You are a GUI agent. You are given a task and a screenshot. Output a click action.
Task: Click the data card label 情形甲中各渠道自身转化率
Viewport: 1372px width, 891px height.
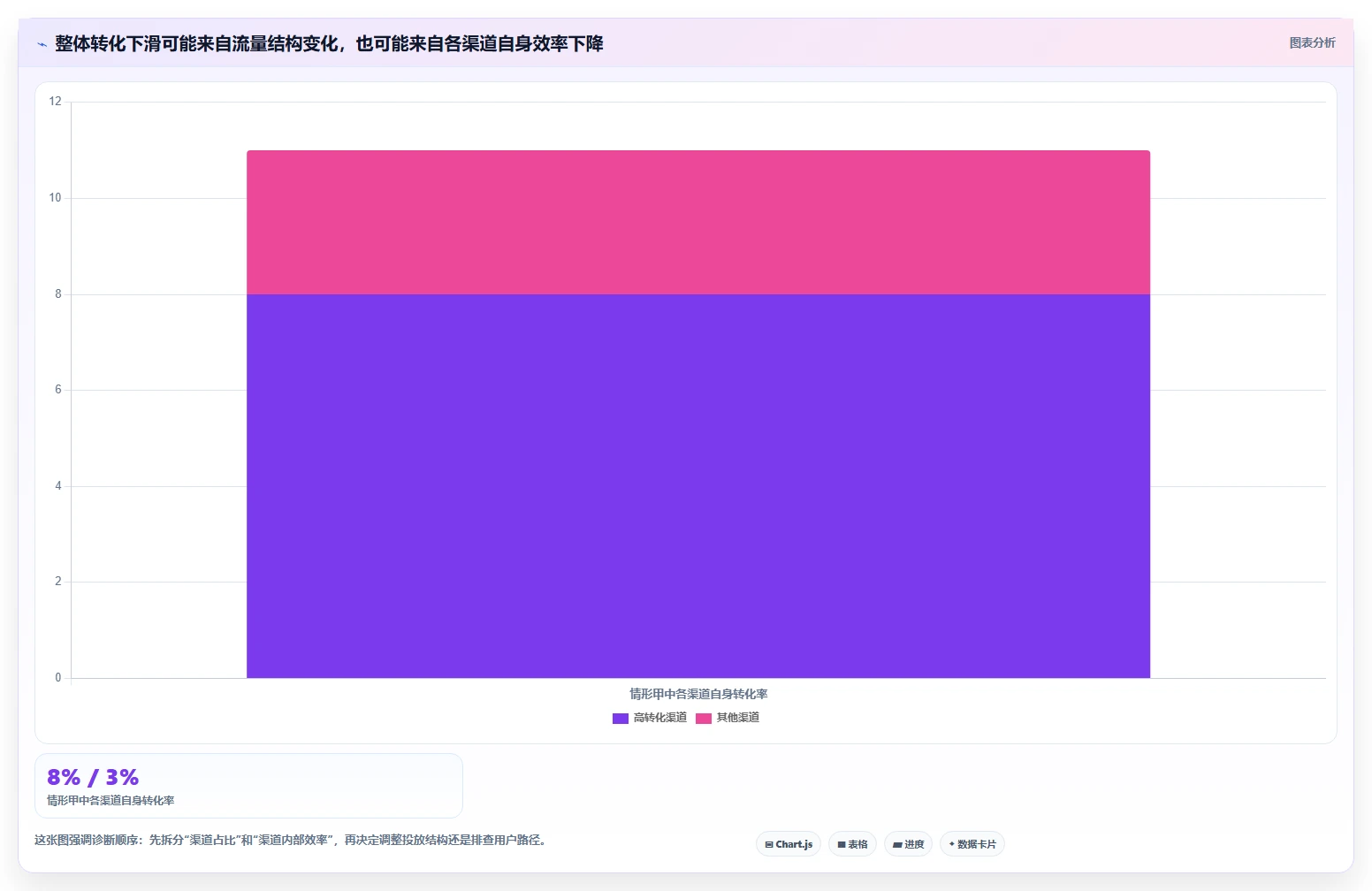(x=111, y=801)
